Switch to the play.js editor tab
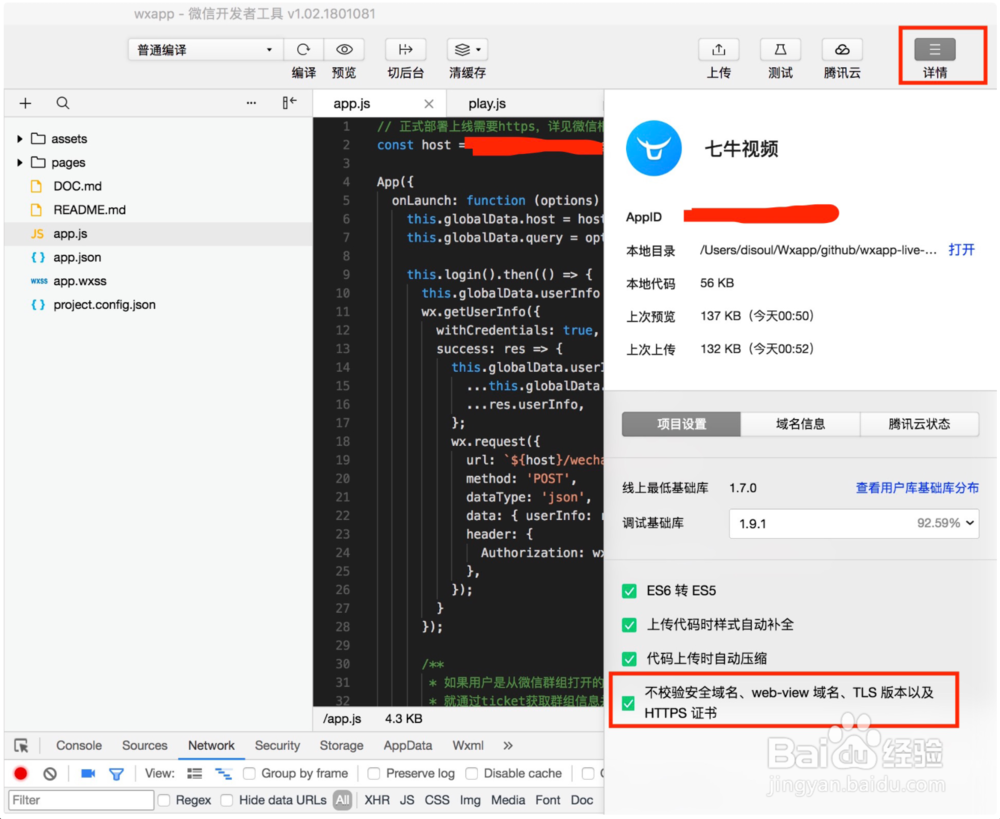Image resolution: width=1000 pixels, height=819 pixels. pos(487,103)
